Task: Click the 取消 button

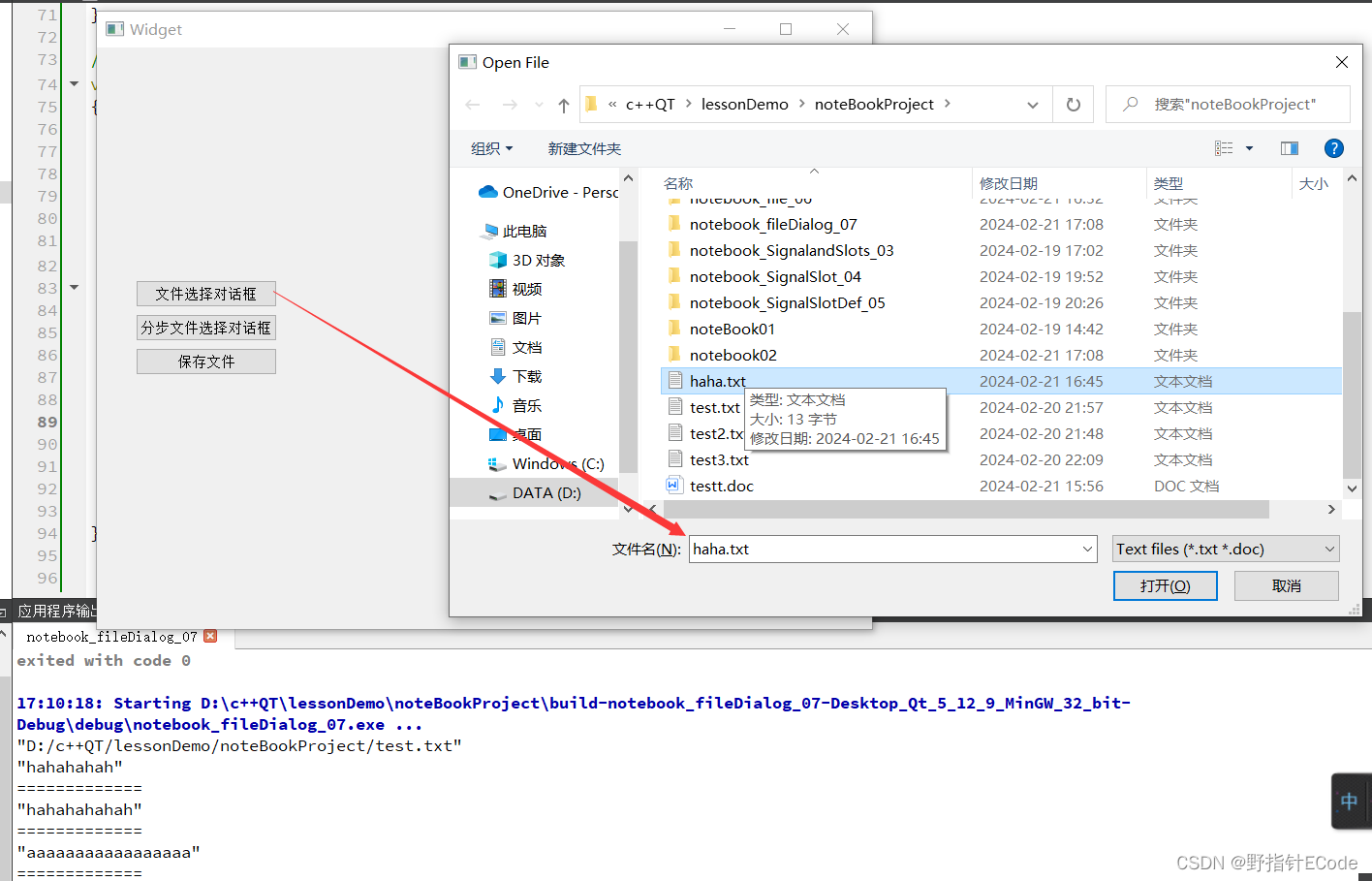Action: click(1287, 585)
